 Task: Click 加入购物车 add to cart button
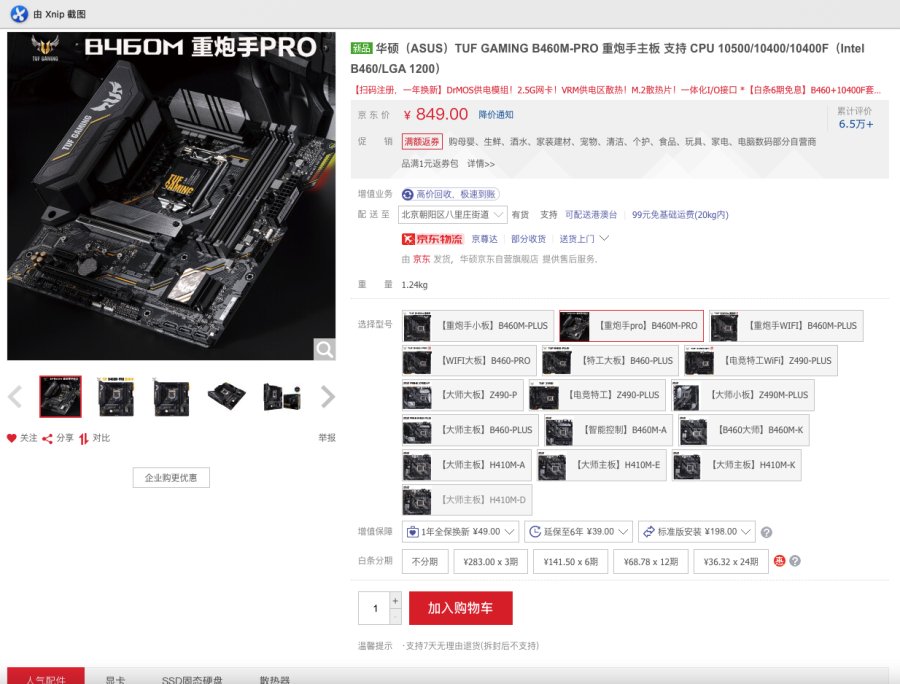coord(460,608)
